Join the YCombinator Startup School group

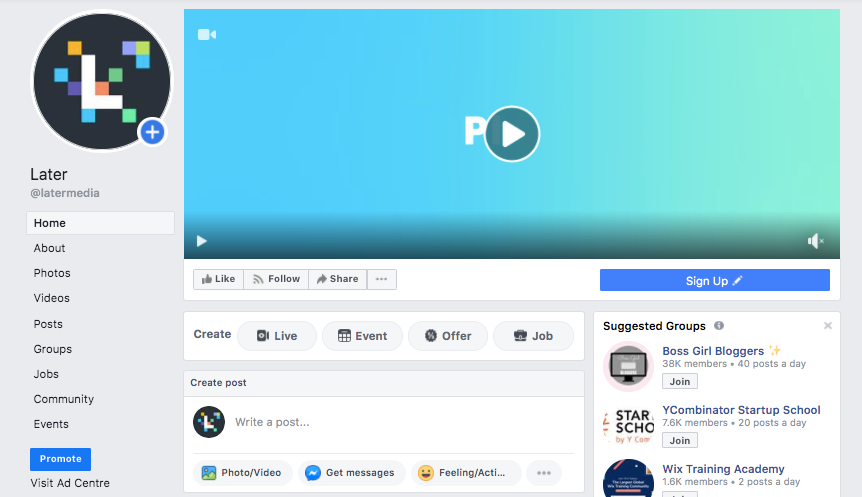680,440
